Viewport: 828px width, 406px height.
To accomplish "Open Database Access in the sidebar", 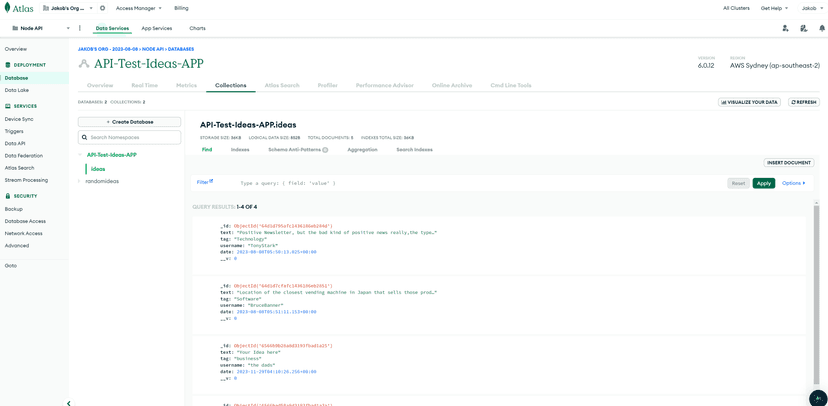I will click(25, 221).
